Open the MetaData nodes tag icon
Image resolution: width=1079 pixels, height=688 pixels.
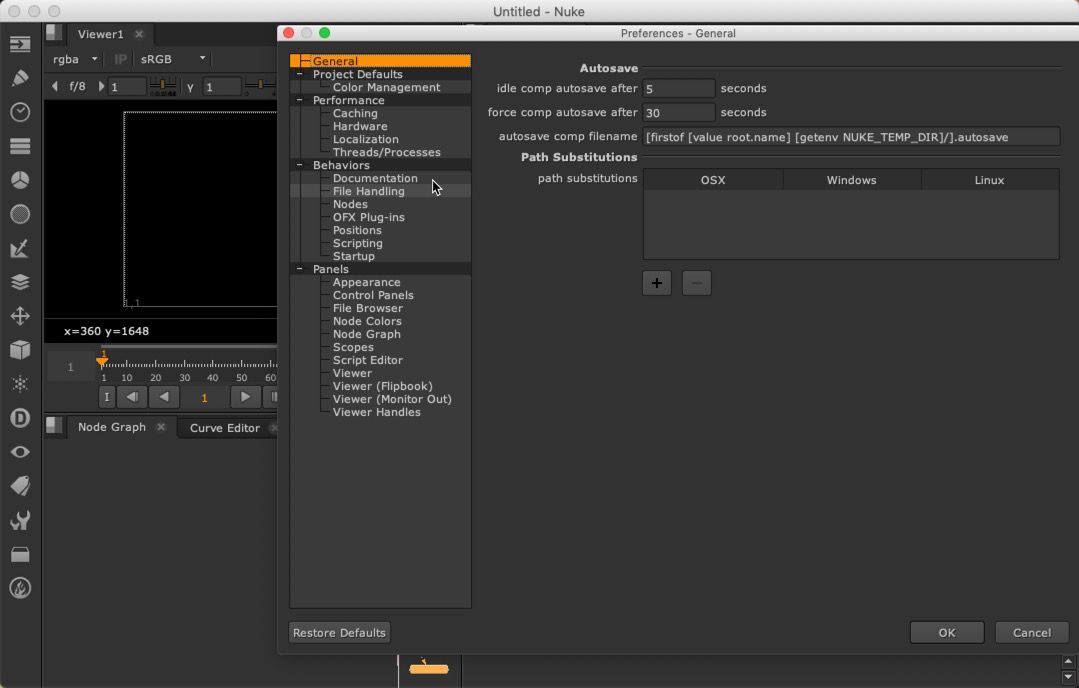coord(20,486)
